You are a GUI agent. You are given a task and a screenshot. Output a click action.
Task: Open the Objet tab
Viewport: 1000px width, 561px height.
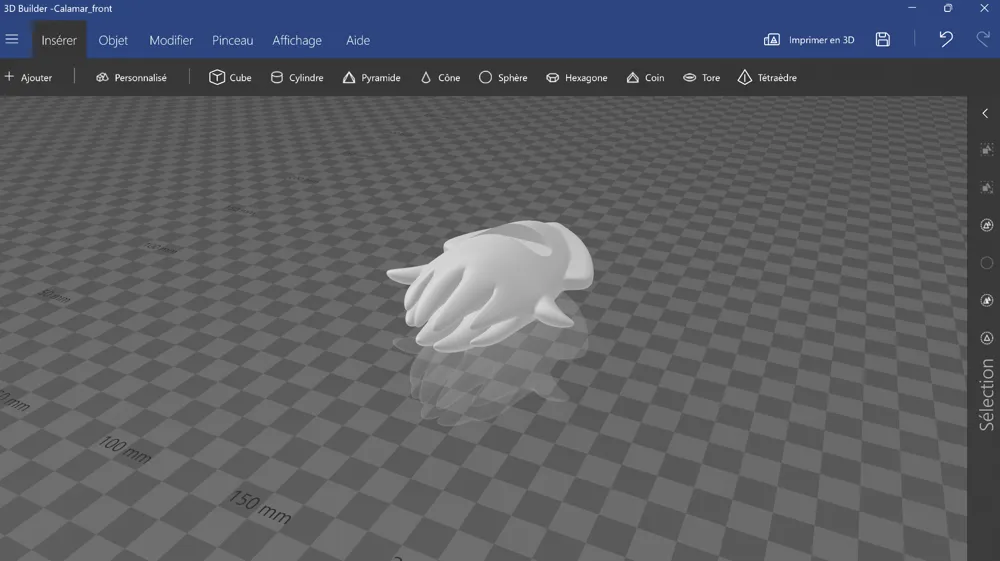113,40
